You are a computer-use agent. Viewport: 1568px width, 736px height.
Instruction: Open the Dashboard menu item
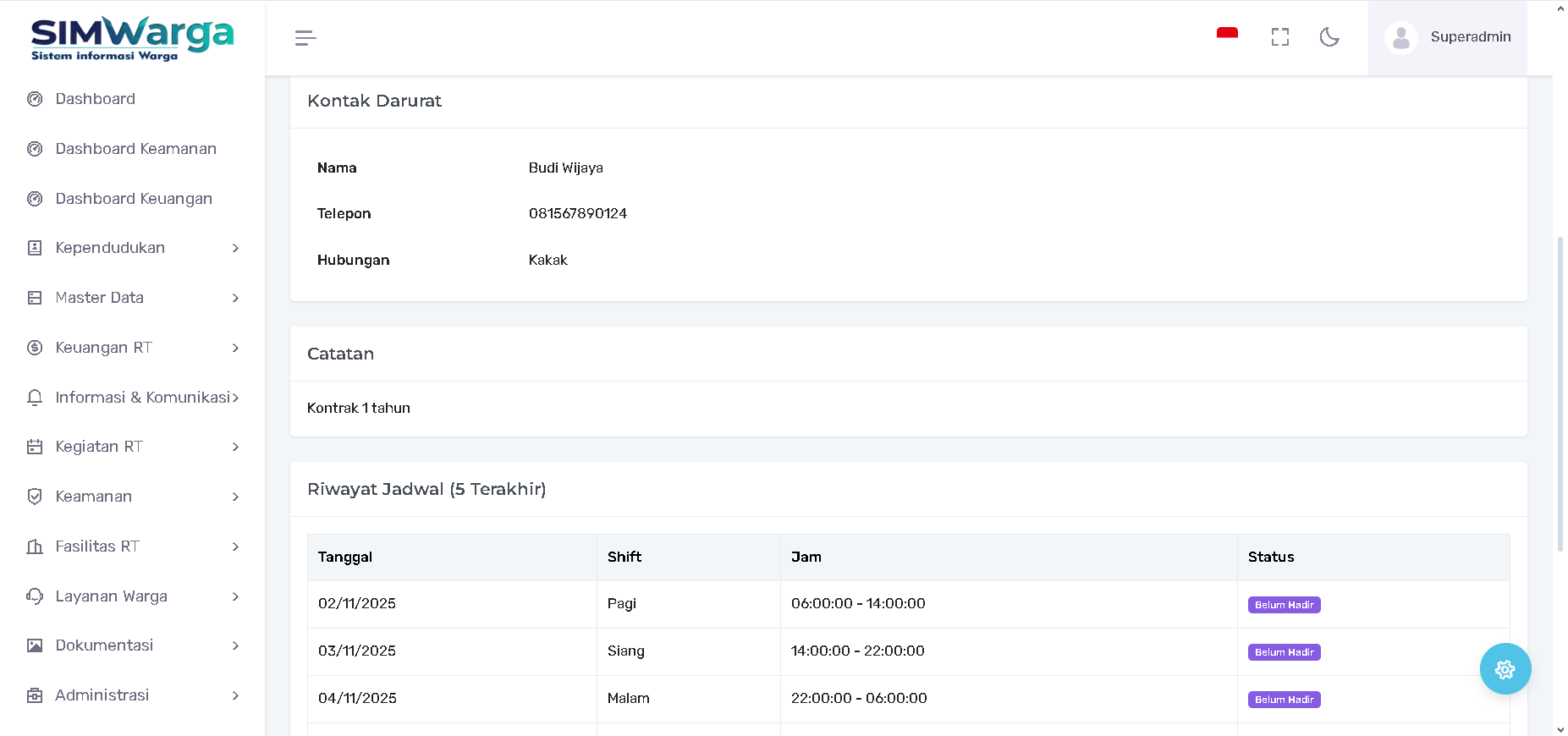click(95, 99)
